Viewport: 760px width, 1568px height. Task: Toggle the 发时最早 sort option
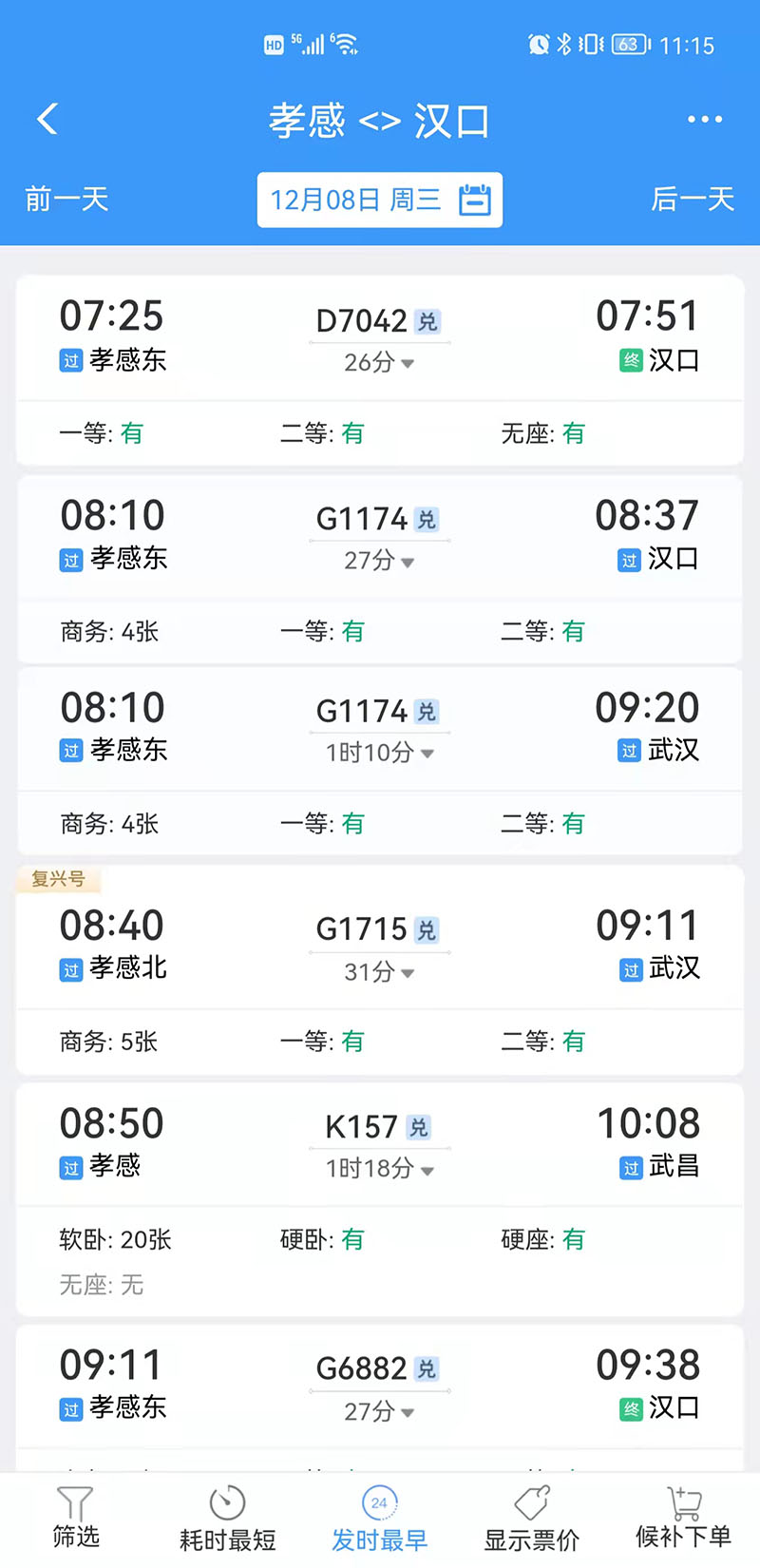pyautogui.click(x=379, y=1539)
